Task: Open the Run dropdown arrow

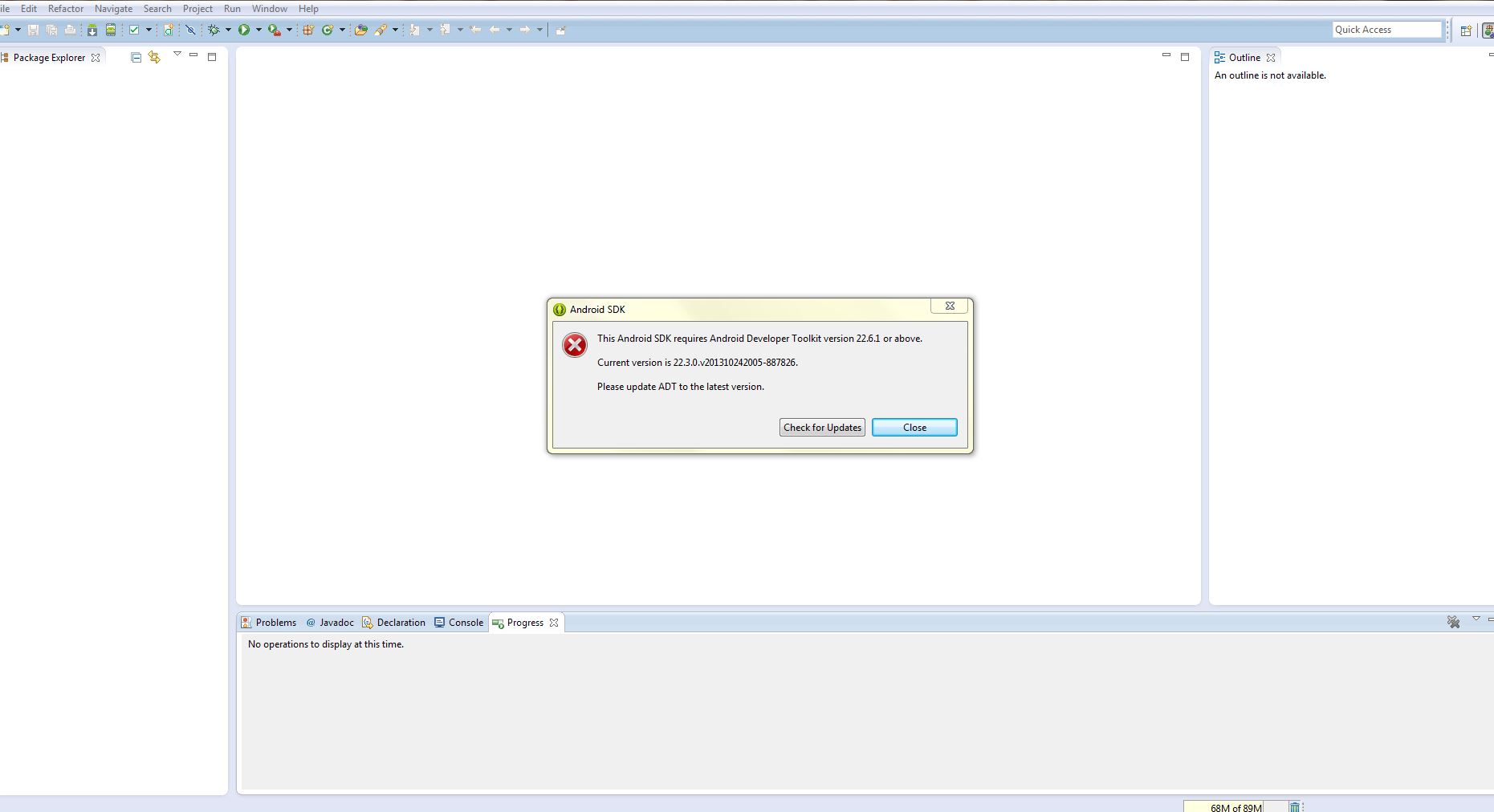Action: pyautogui.click(x=258, y=30)
